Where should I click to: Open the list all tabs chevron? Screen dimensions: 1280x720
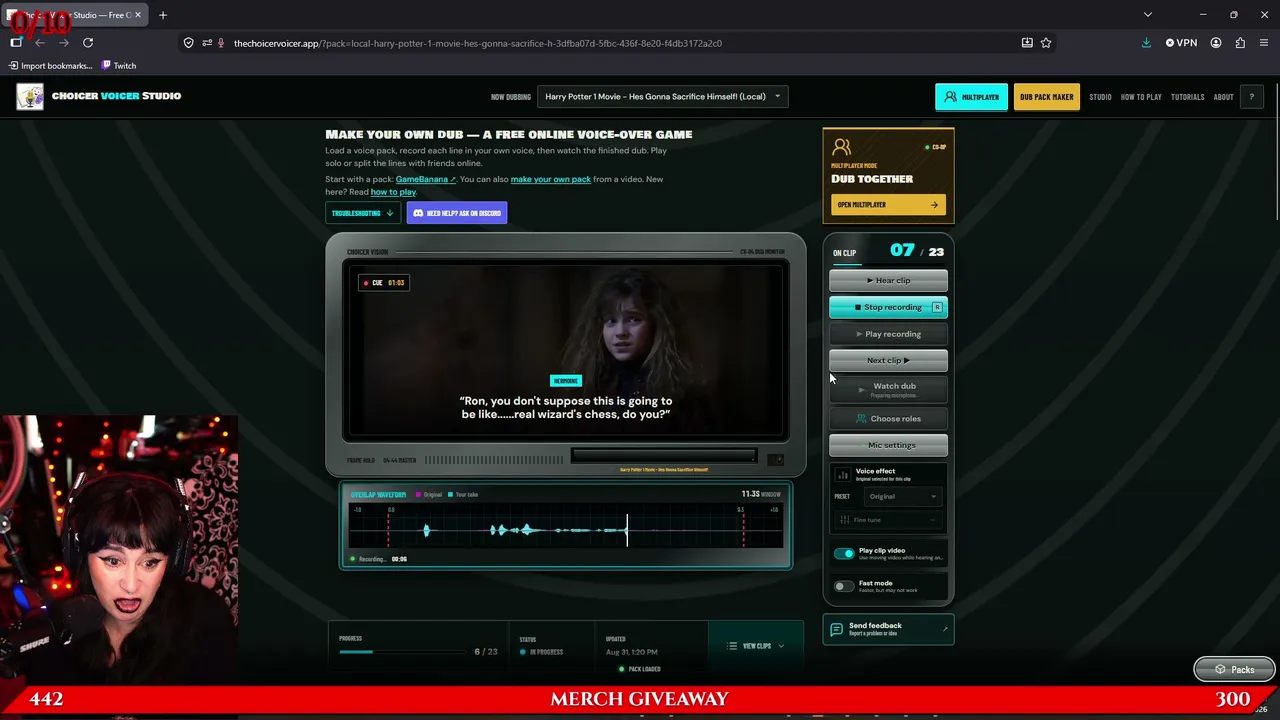click(1148, 15)
